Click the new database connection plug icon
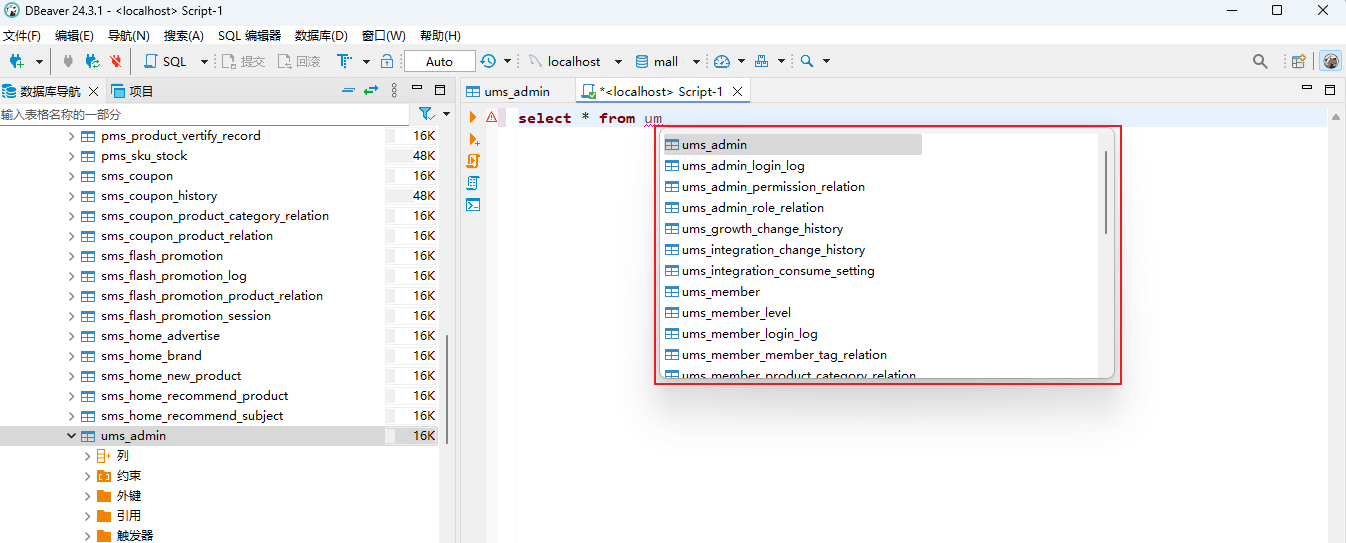This screenshot has height=543, width=1346. pyautogui.click(x=17, y=61)
